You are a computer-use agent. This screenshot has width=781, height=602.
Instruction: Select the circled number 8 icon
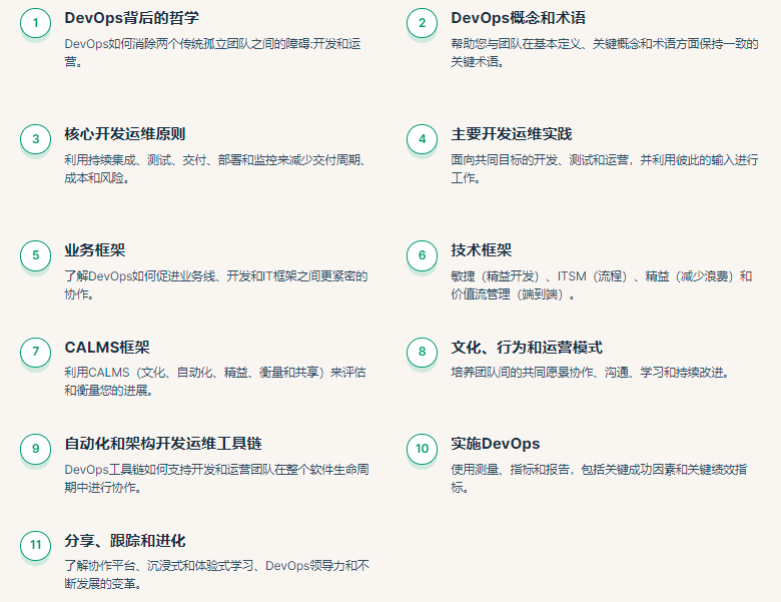[x=422, y=352]
